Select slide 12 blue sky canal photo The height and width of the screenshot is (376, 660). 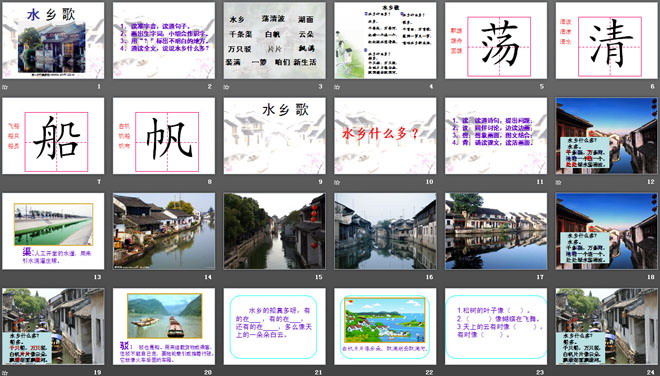pyautogui.click(x=607, y=136)
